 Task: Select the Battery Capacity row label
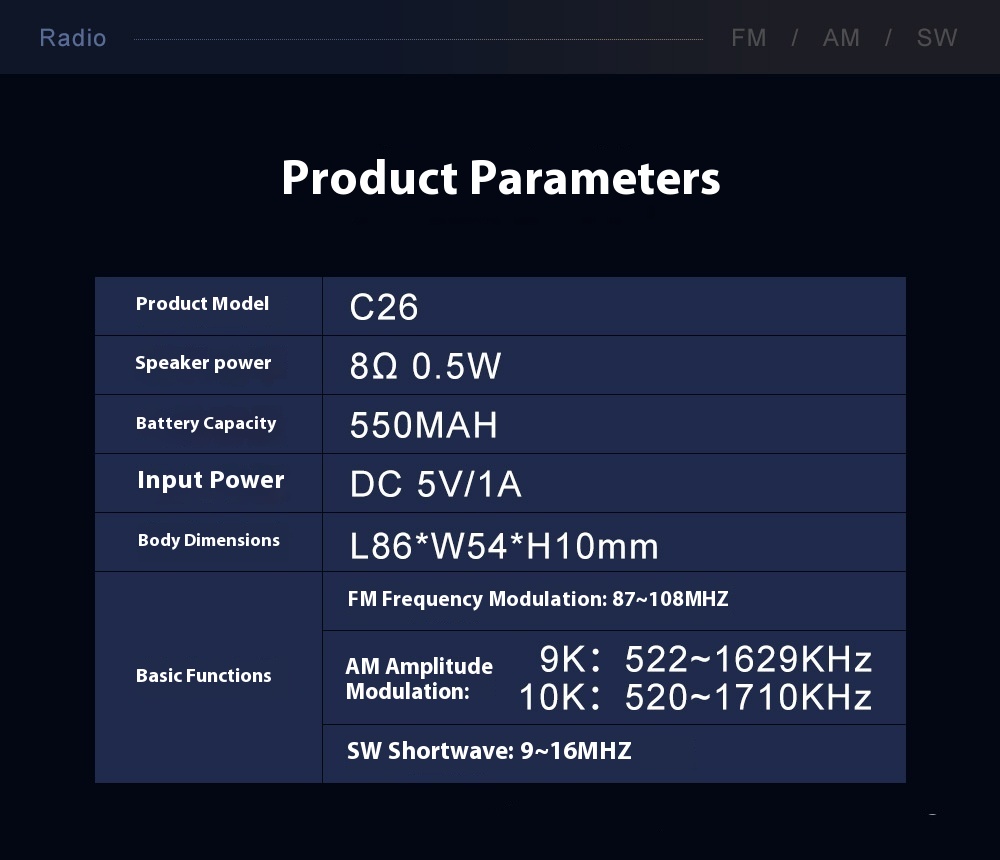[x=206, y=423]
